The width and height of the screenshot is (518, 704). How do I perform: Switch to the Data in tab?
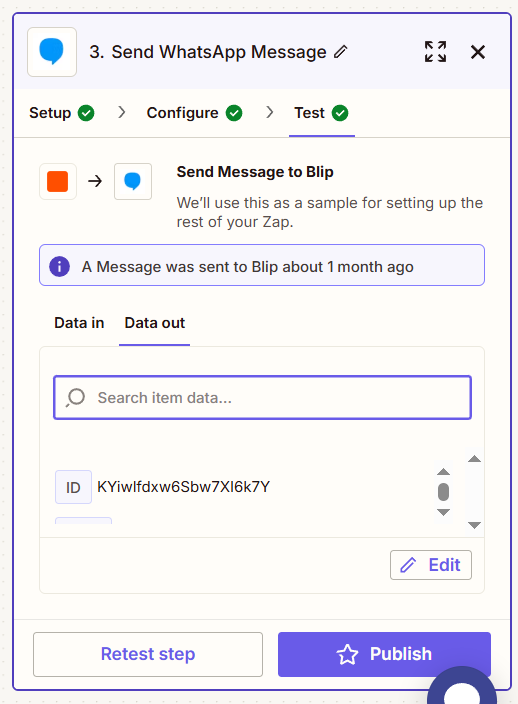(79, 323)
